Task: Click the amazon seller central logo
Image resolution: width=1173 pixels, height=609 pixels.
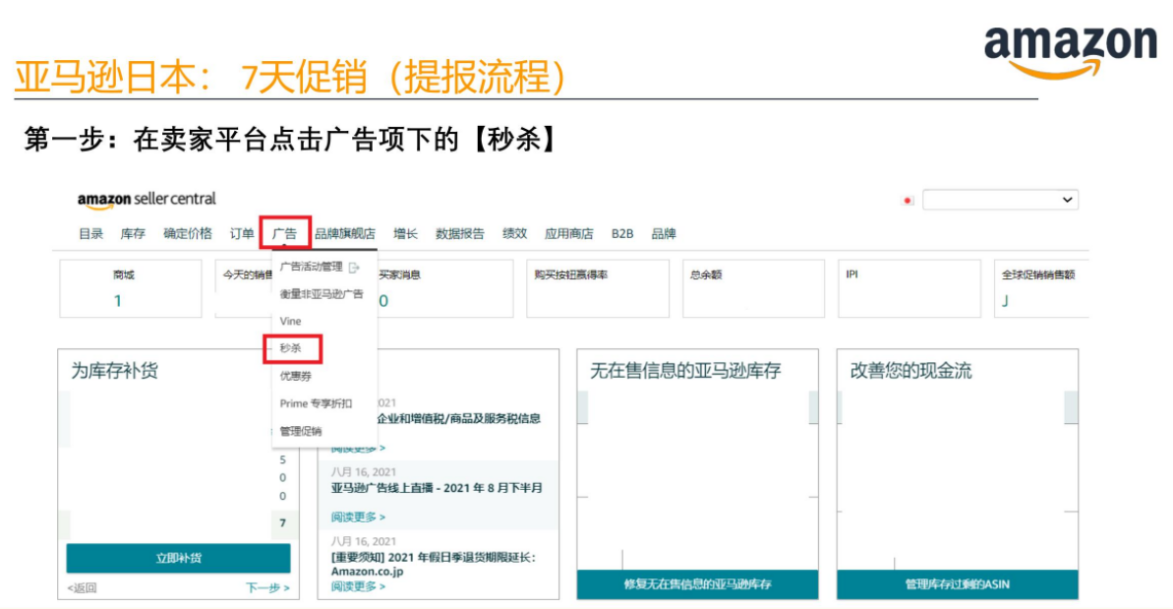Action: tap(146, 199)
